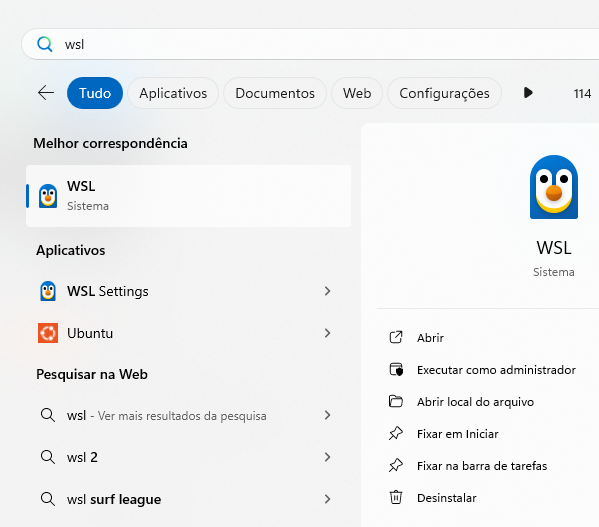The width and height of the screenshot is (599, 527).
Task: Choose Desinstalar for WSL
Action: click(447, 498)
